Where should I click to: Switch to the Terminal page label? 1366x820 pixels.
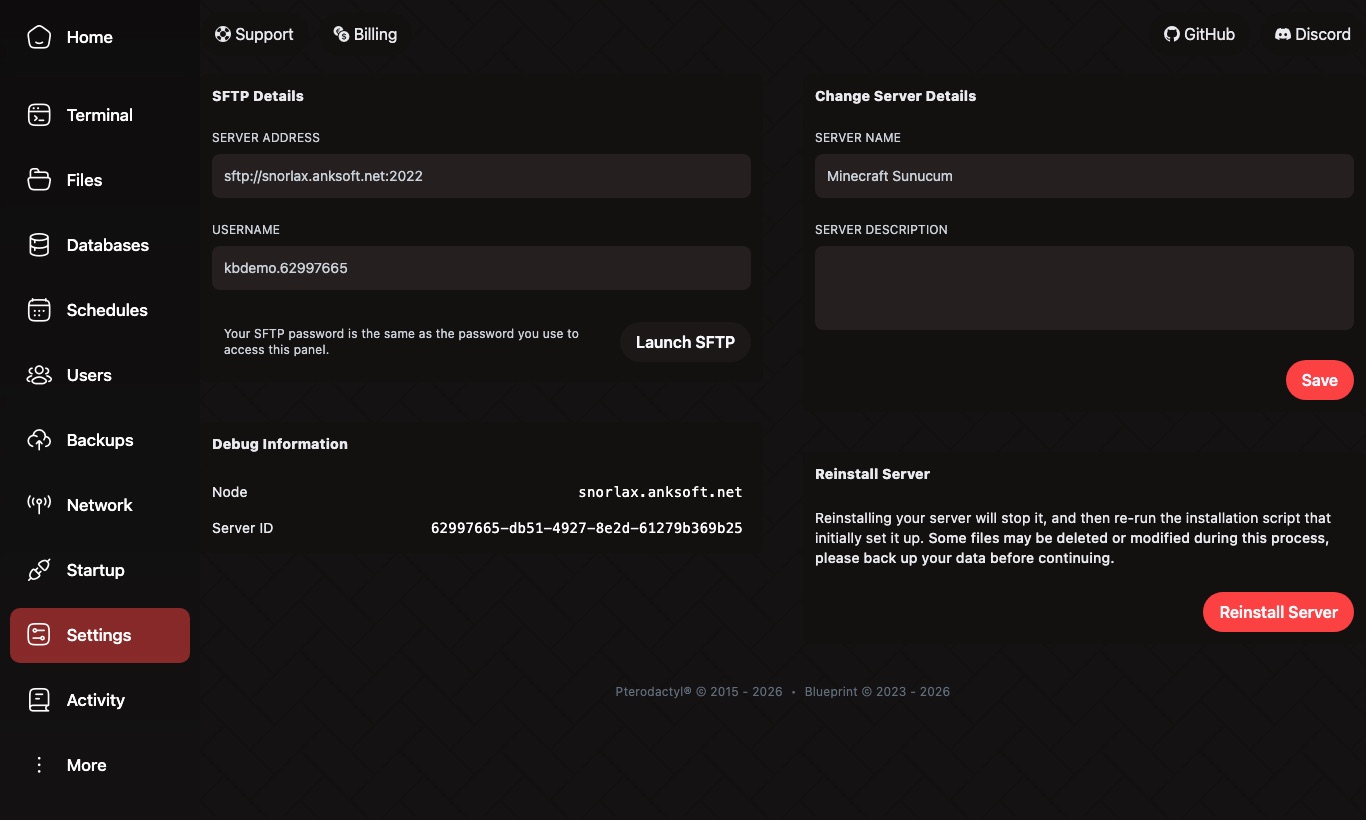[x=100, y=115]
